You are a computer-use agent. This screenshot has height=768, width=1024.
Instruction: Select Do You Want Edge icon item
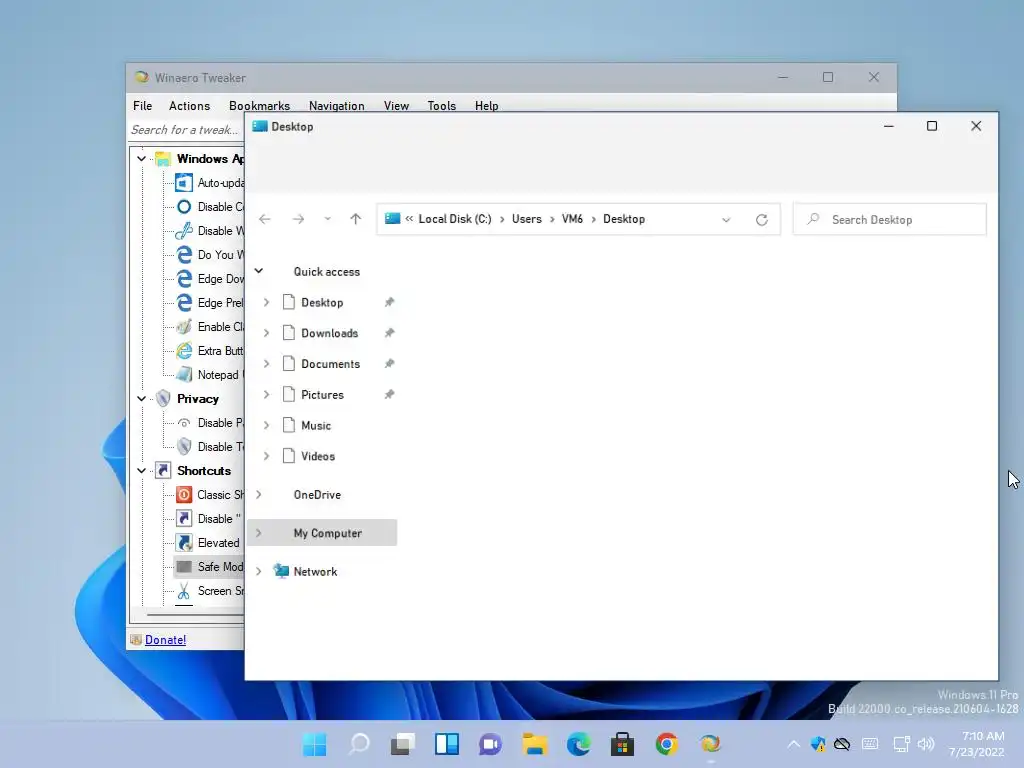pyautogui.click(x=184, y=255)
